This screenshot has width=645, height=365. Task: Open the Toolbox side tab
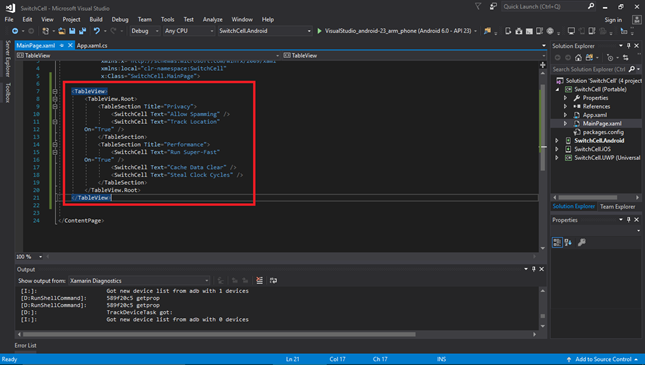tap(7, 93)
